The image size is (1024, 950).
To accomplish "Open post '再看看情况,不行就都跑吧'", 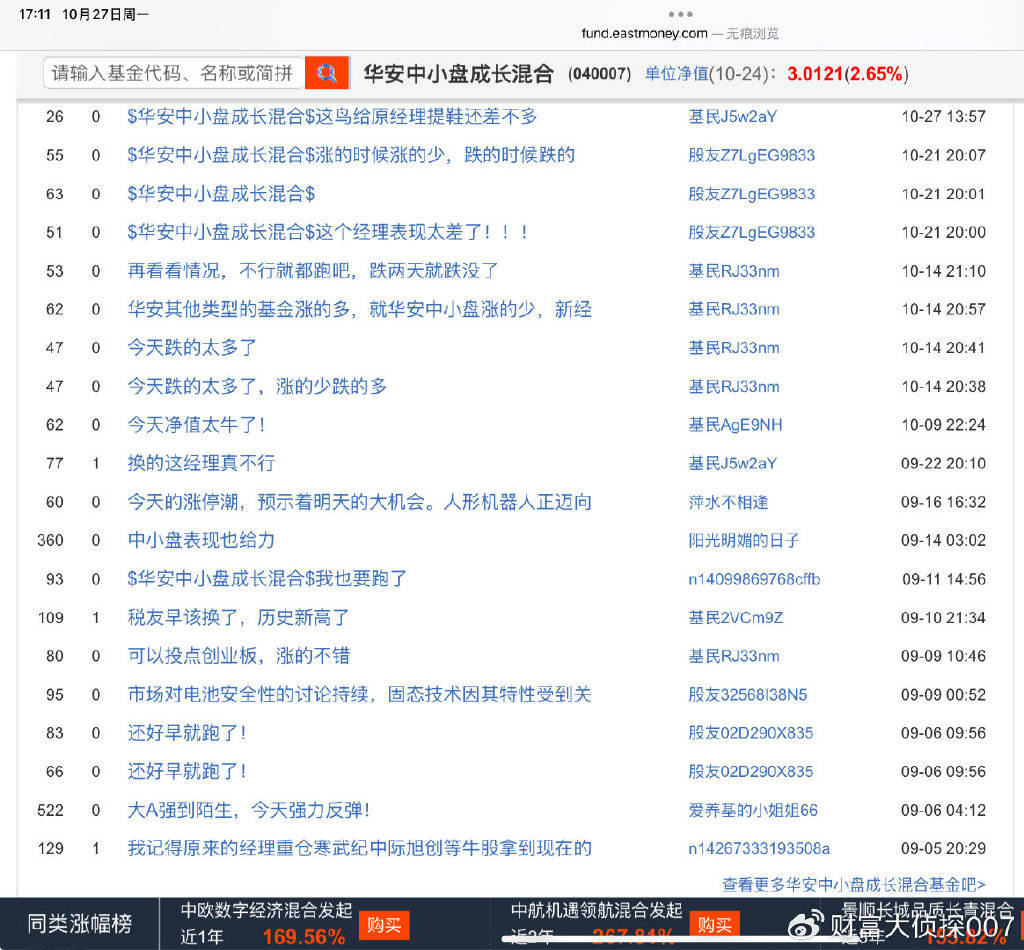I will point(312,271).
